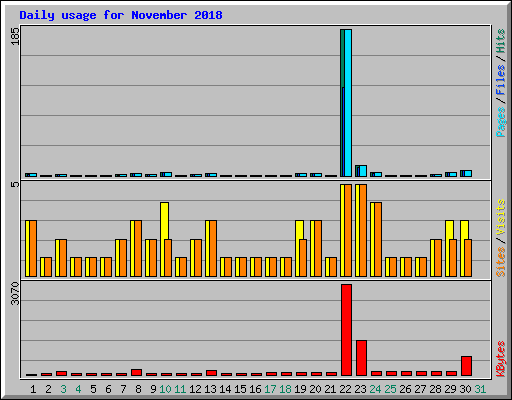Screen dimensions: 512x400
Task: Click the red KBytes bar for day 8
Action: point(136,373)
